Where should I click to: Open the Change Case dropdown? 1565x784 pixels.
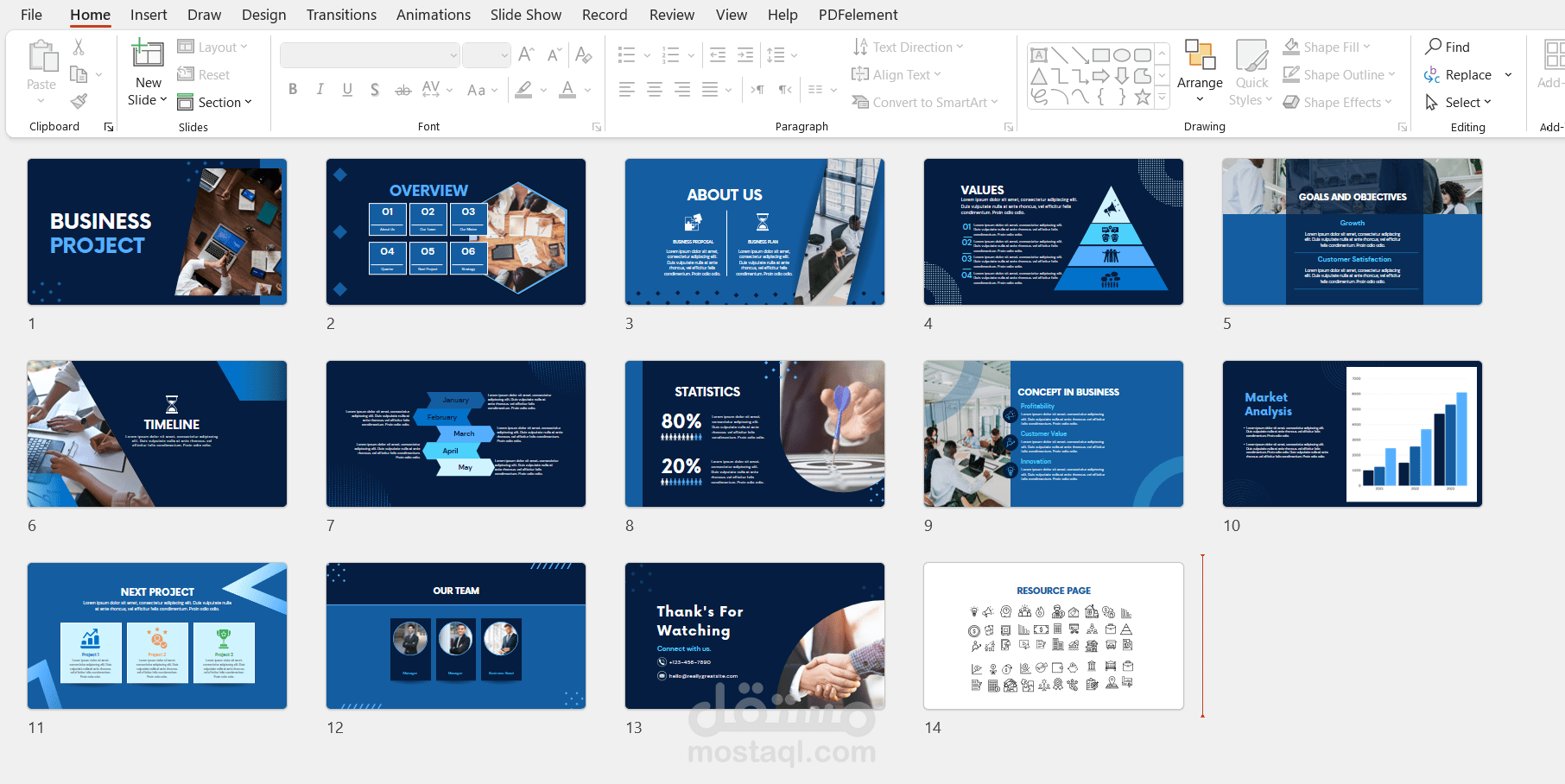(482, 89)
